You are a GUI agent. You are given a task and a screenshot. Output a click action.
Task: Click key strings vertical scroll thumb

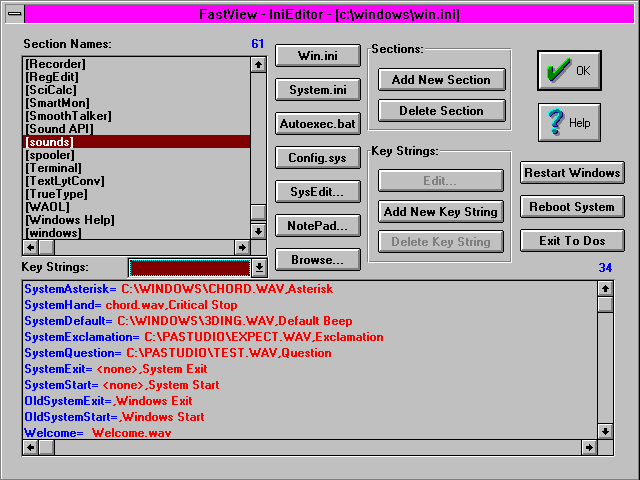(x=605, y=304)
